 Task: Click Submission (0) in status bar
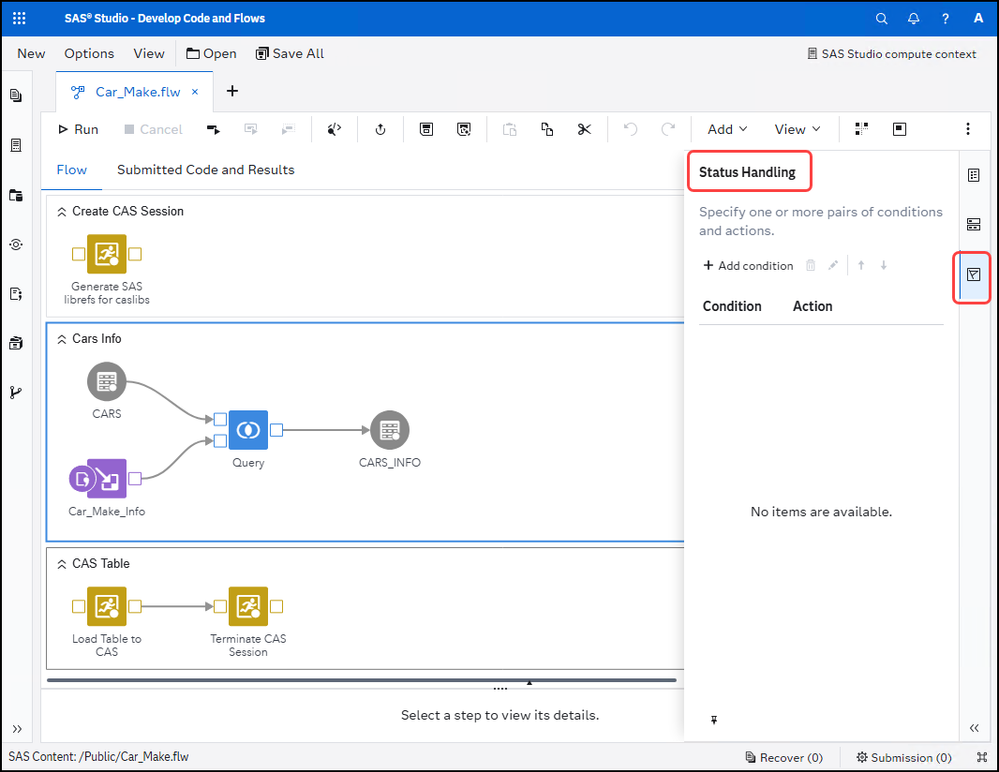click(904, 757)
